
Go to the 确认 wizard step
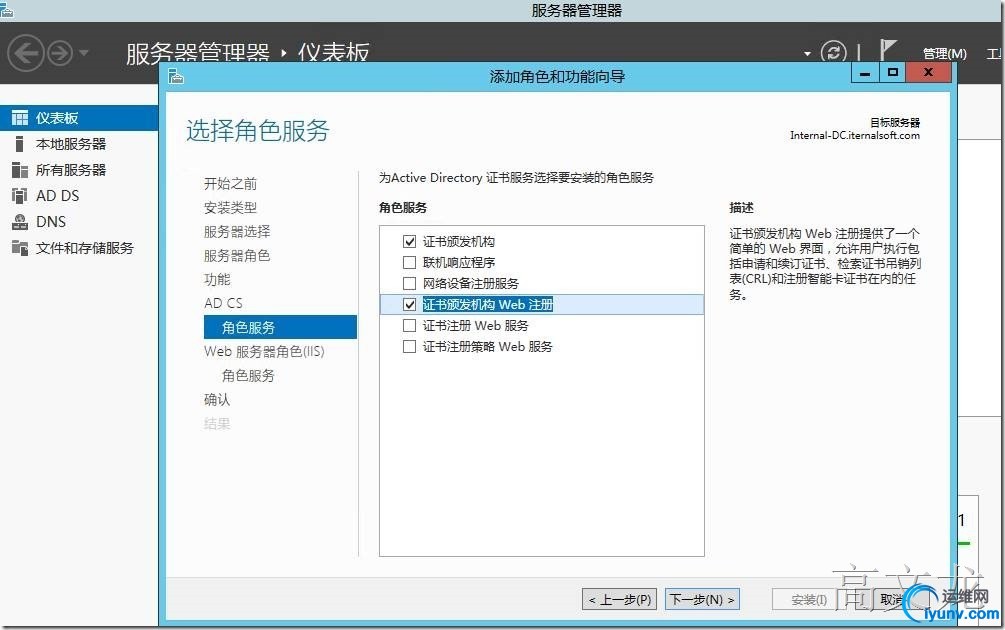click(x=217, y=400)
